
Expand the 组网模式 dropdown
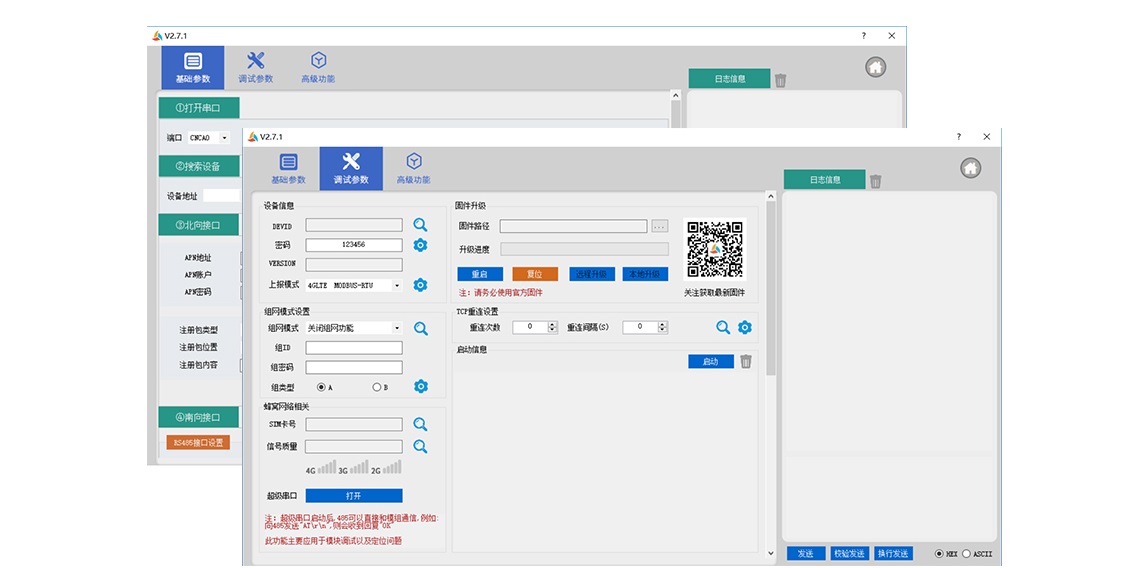[x=397, y=328]
